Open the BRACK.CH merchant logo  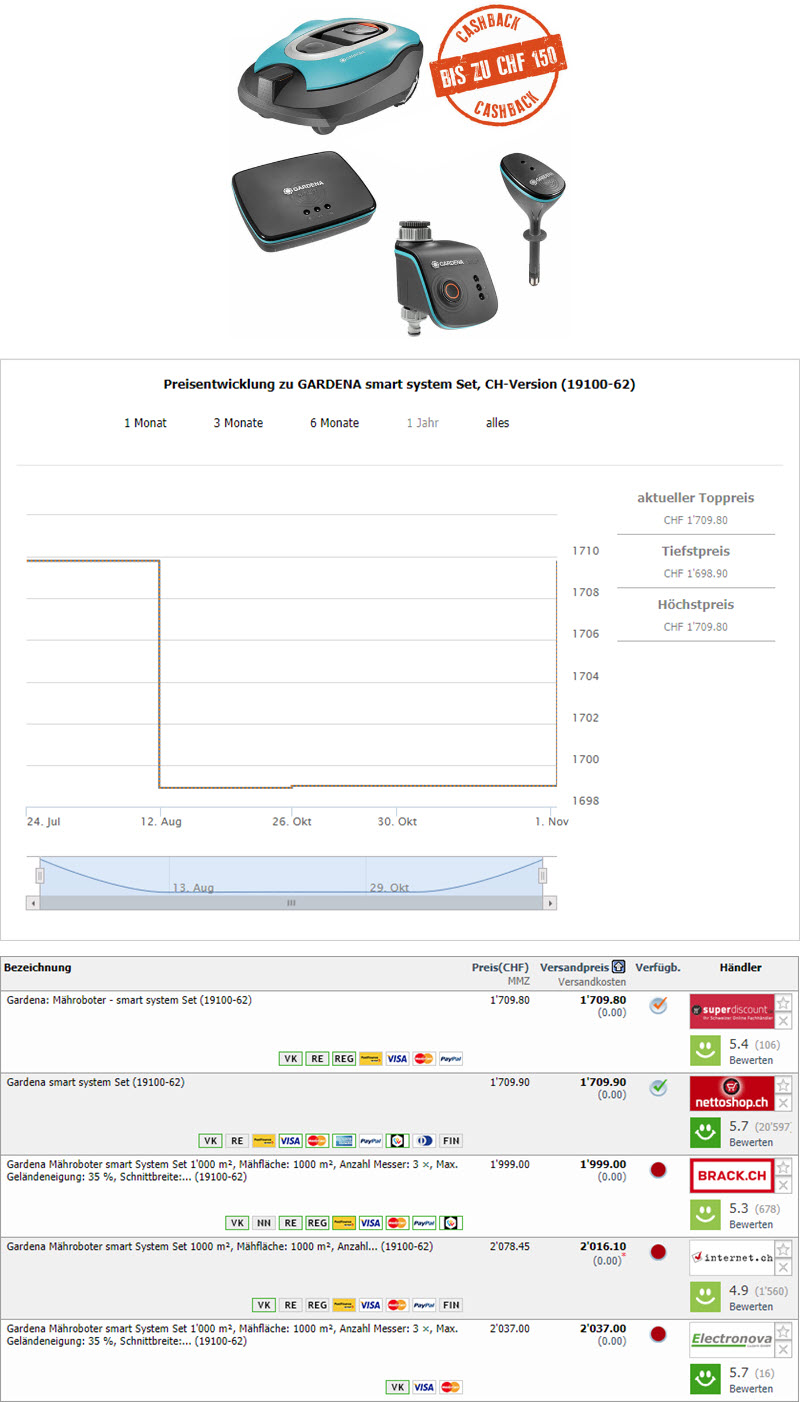[x=732, y=1175]
